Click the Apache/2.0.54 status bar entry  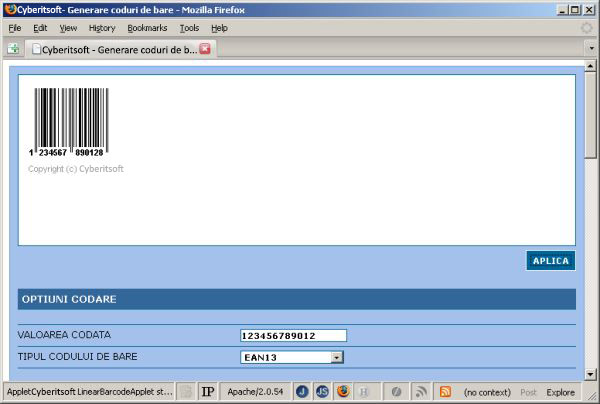pos(255,392)
